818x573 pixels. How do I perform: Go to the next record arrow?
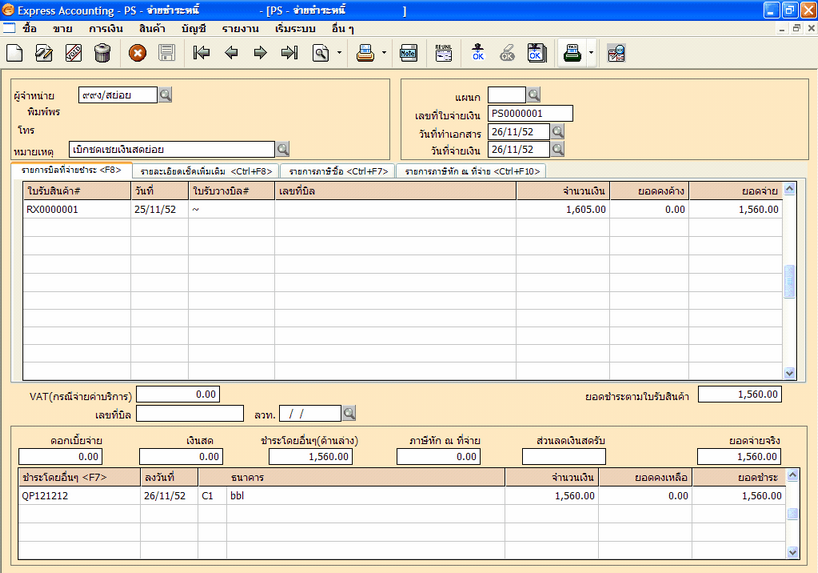click(x=260, y=53)
